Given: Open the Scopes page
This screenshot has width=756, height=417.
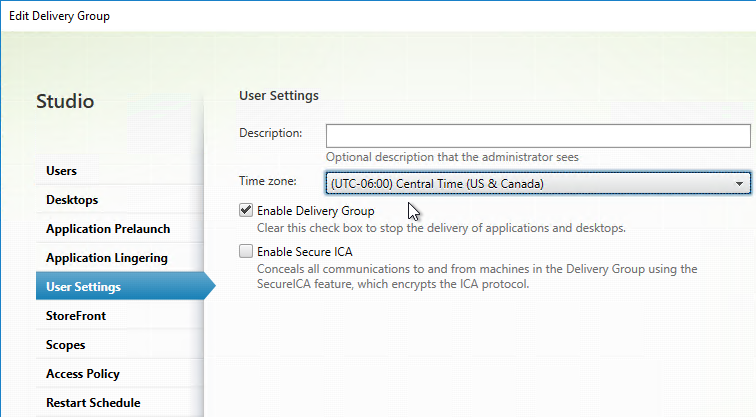Looking at the screenshot, I should click(66, 345).
